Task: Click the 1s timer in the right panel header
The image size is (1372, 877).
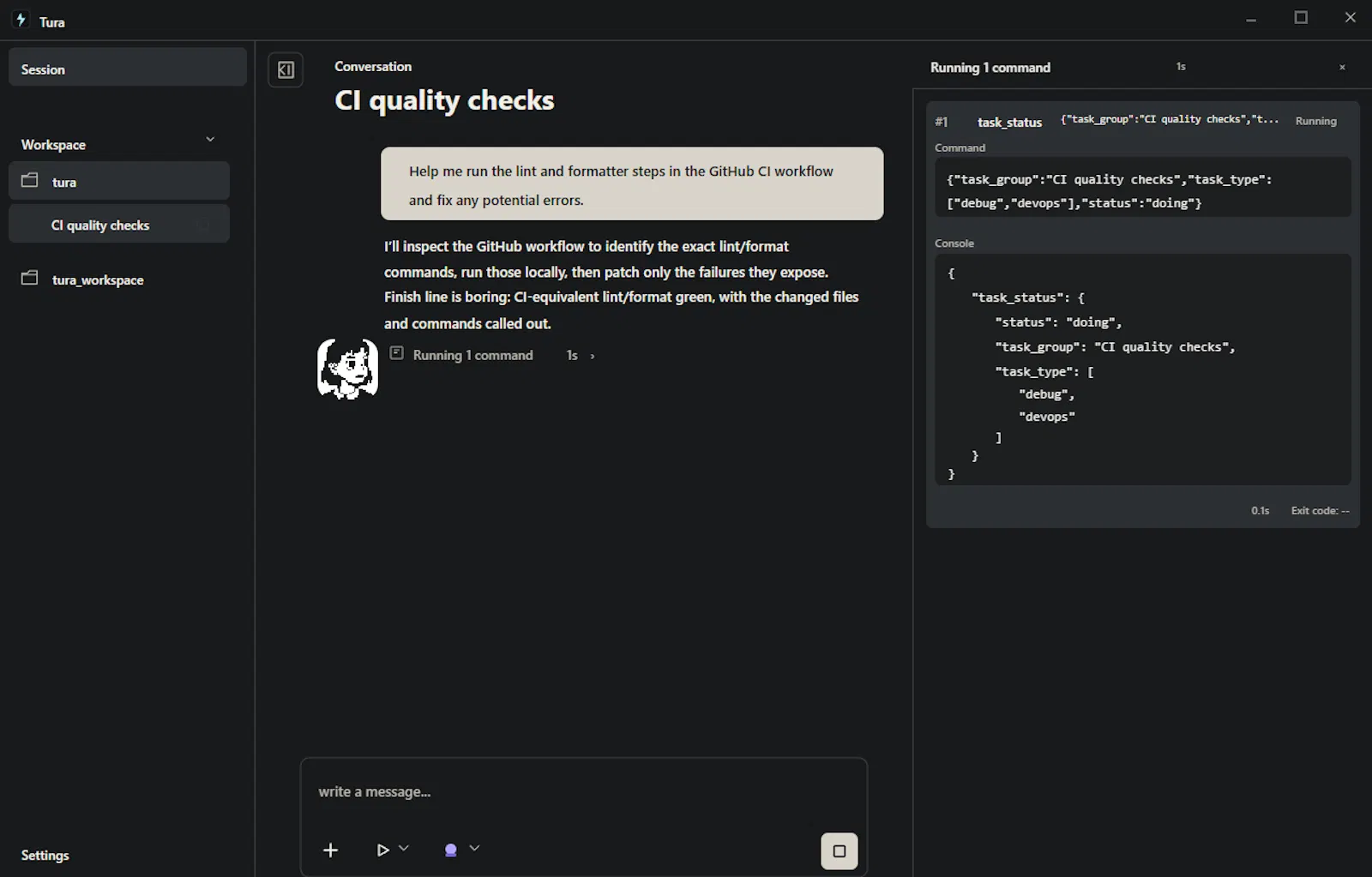Action: 1181,66
